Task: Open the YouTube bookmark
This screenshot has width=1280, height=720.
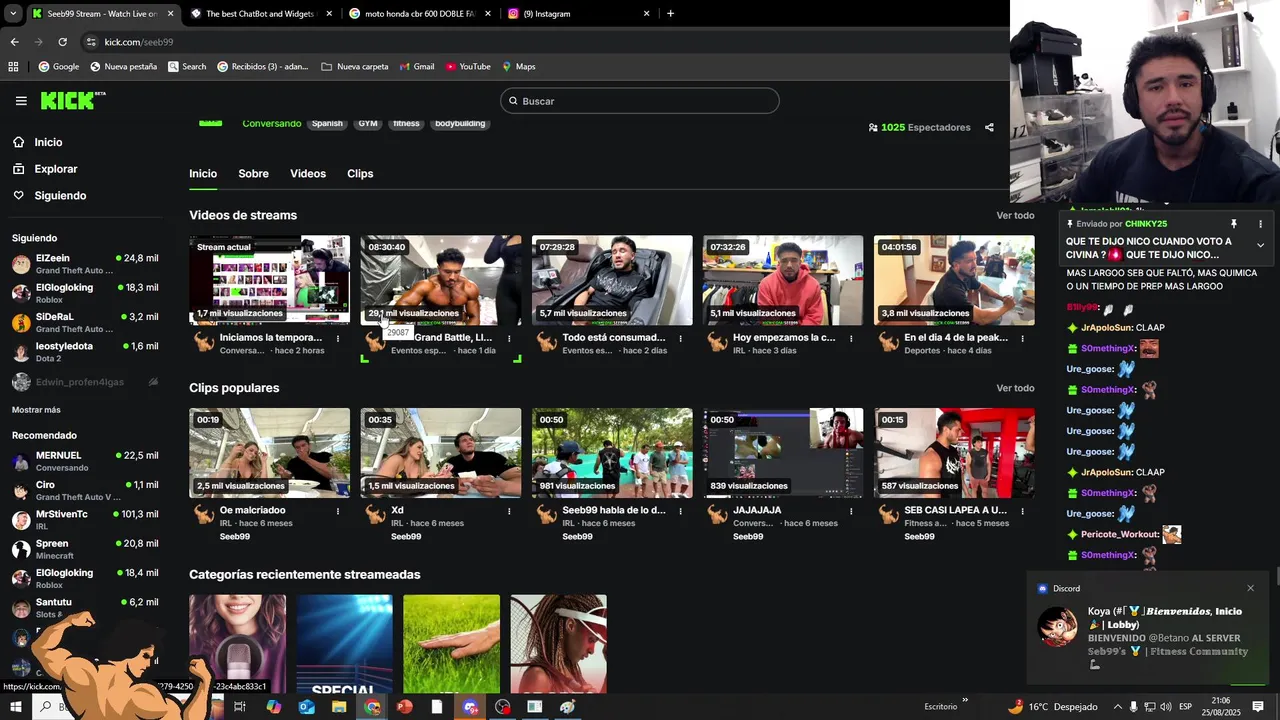Action: pos(468,66)
